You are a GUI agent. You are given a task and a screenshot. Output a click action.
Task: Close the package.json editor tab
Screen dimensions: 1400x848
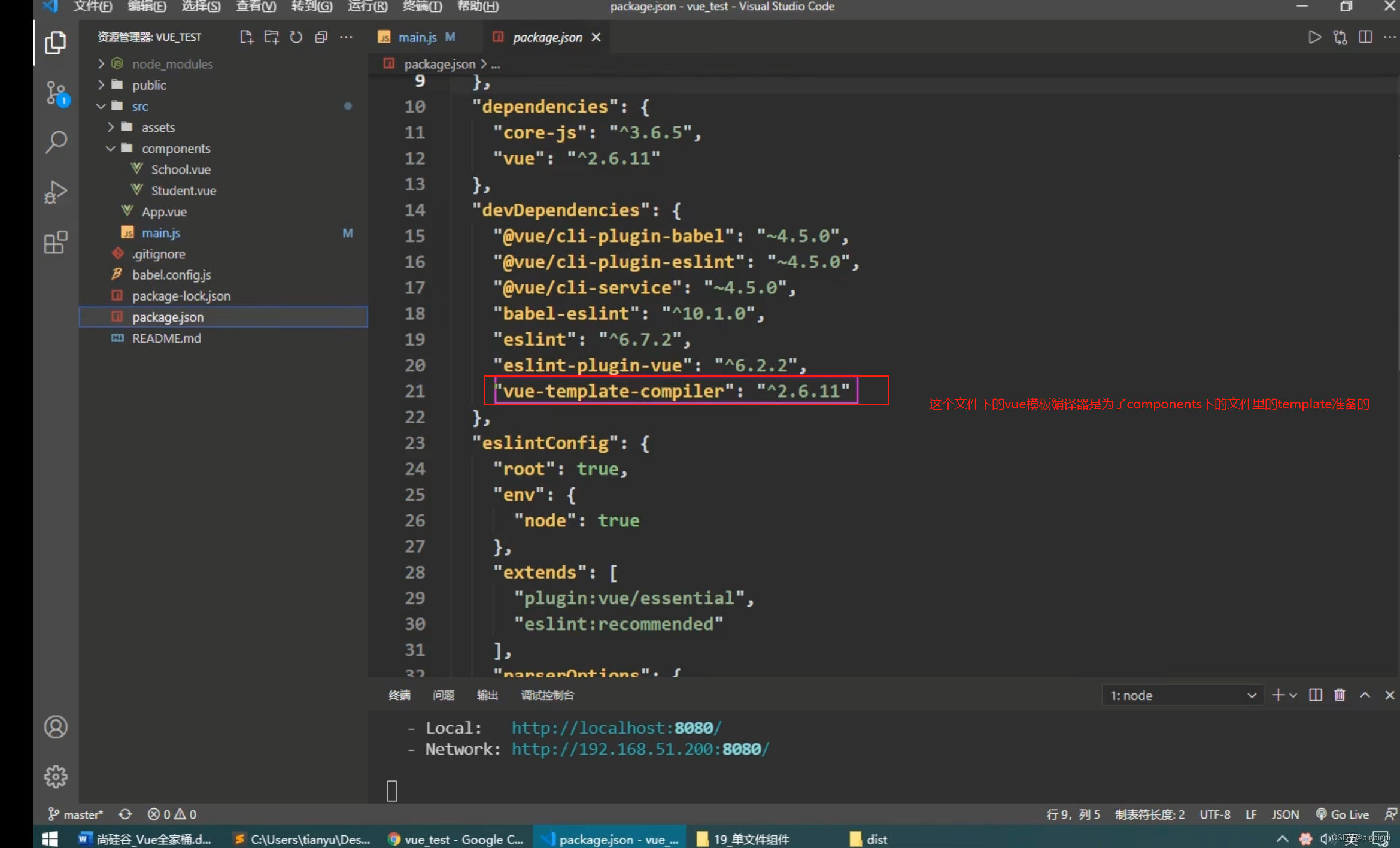(596, 37)
